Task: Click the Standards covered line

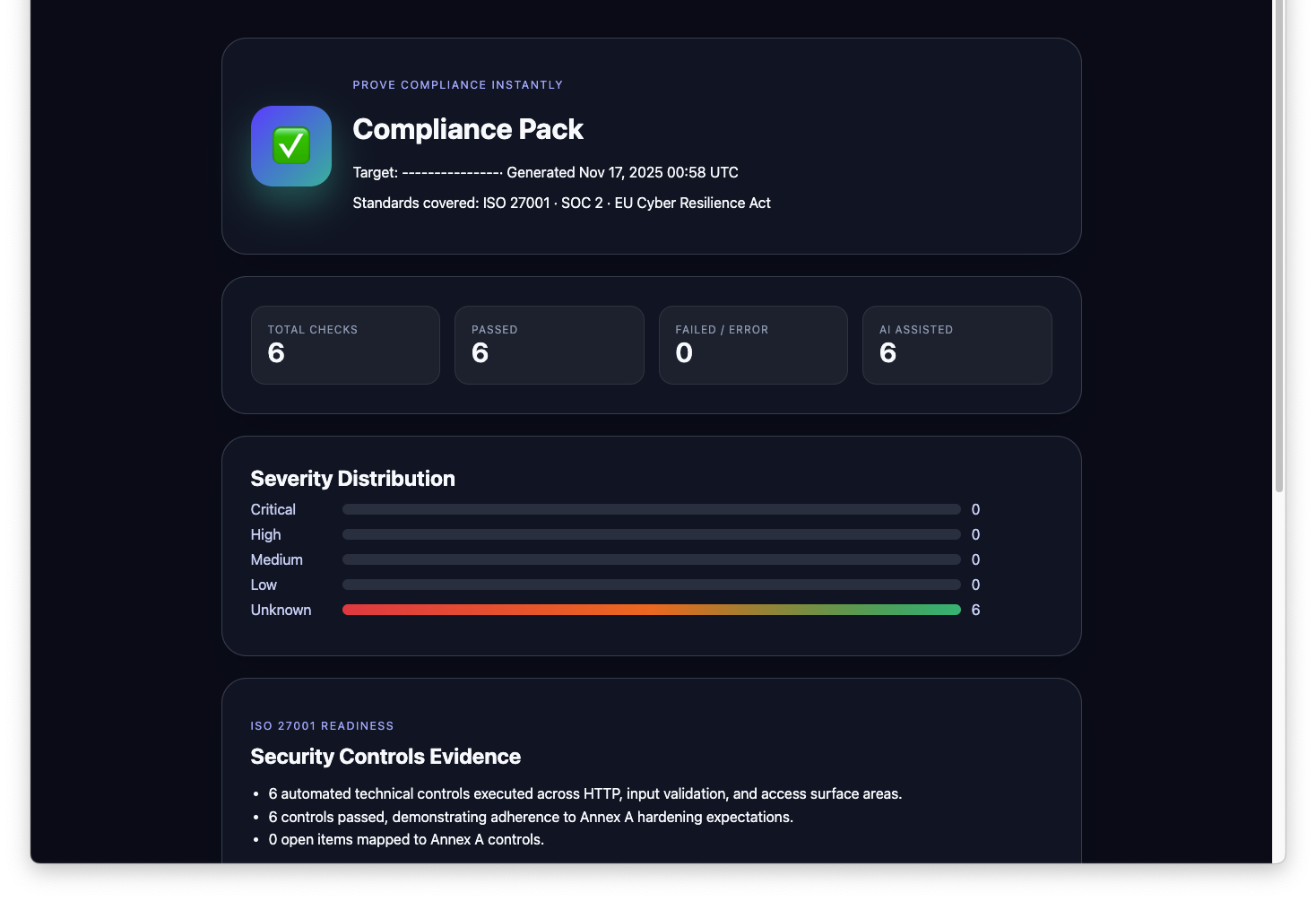Action: 561,203
